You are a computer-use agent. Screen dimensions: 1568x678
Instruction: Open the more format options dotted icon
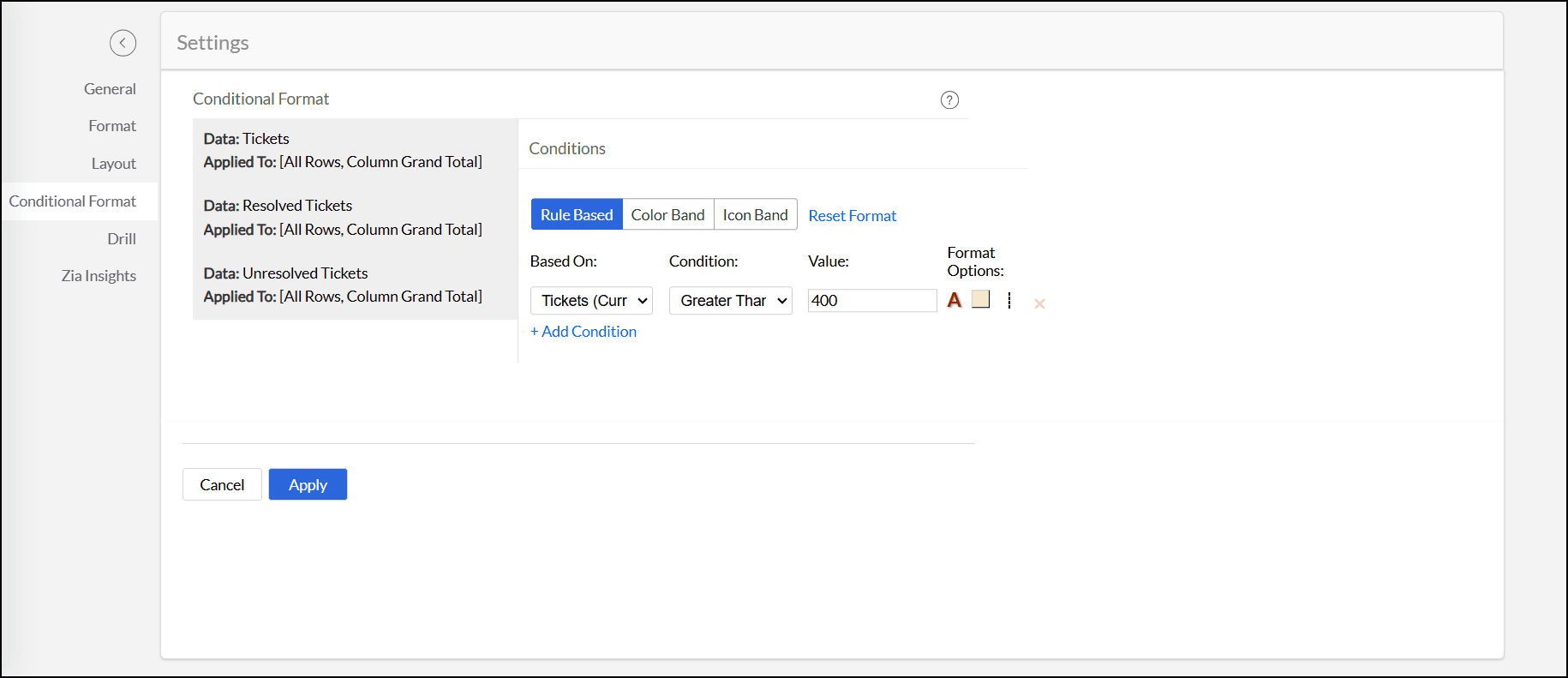coord(1009,301)
